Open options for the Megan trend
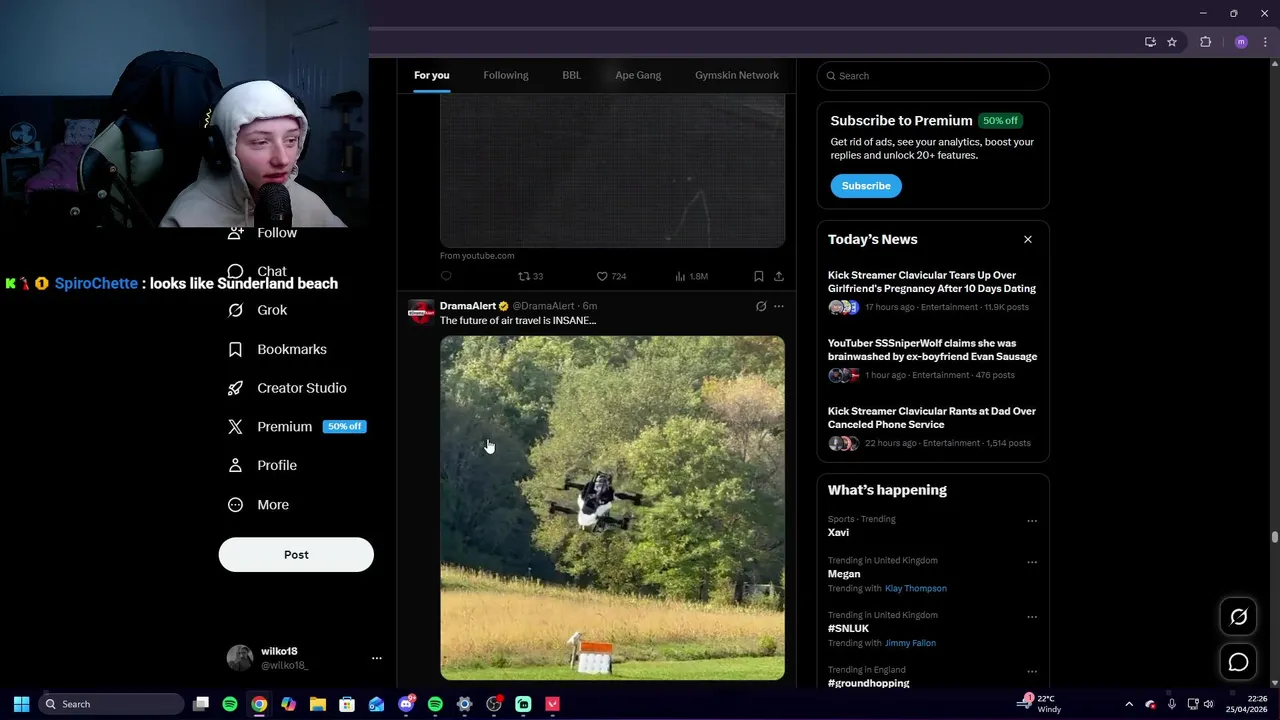The height and width of the screenshot is (720, 1280). tap(1032, 562)
